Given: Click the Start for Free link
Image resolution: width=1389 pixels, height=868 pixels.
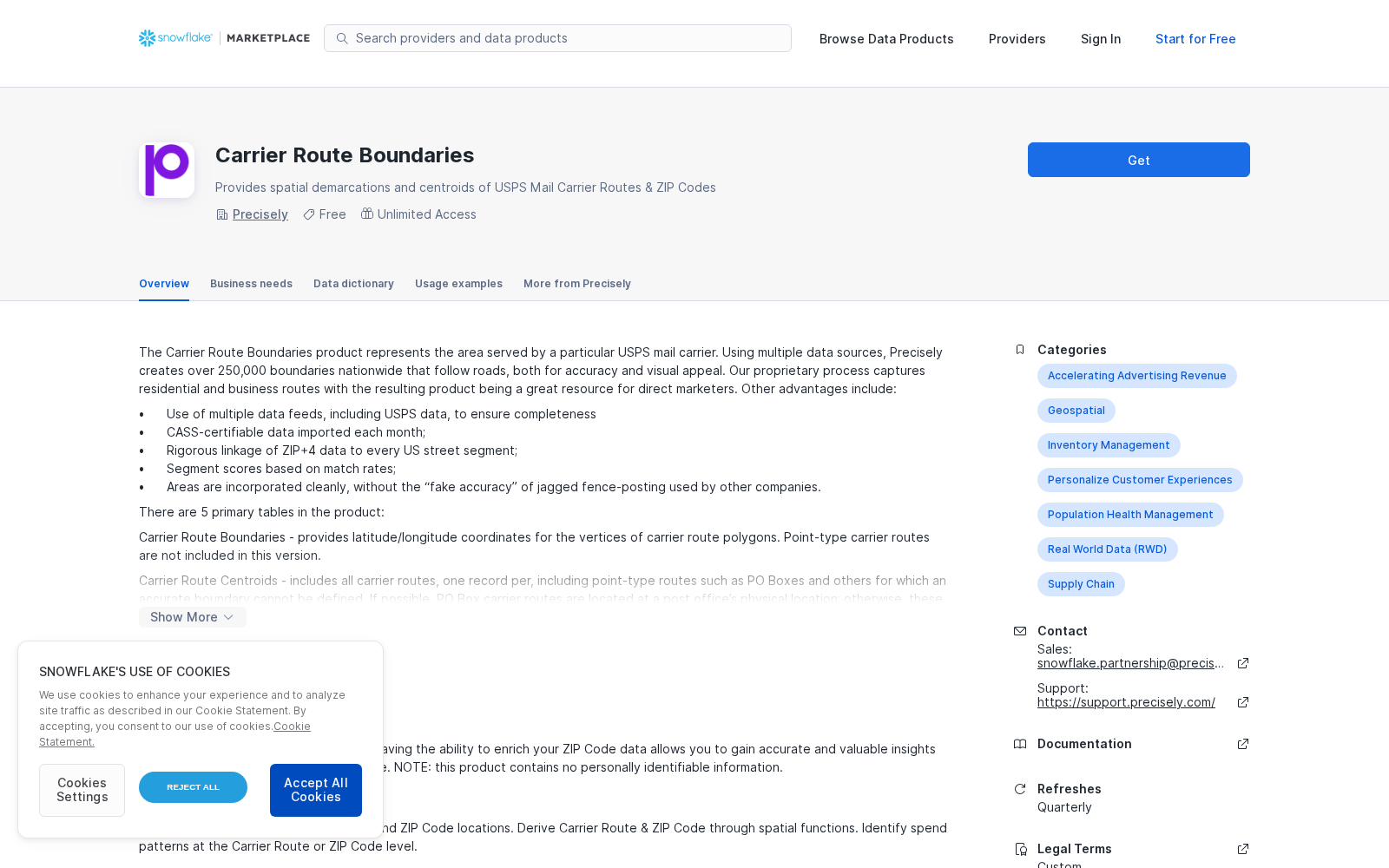Looking at the screenshot, I should [1195, 39].
